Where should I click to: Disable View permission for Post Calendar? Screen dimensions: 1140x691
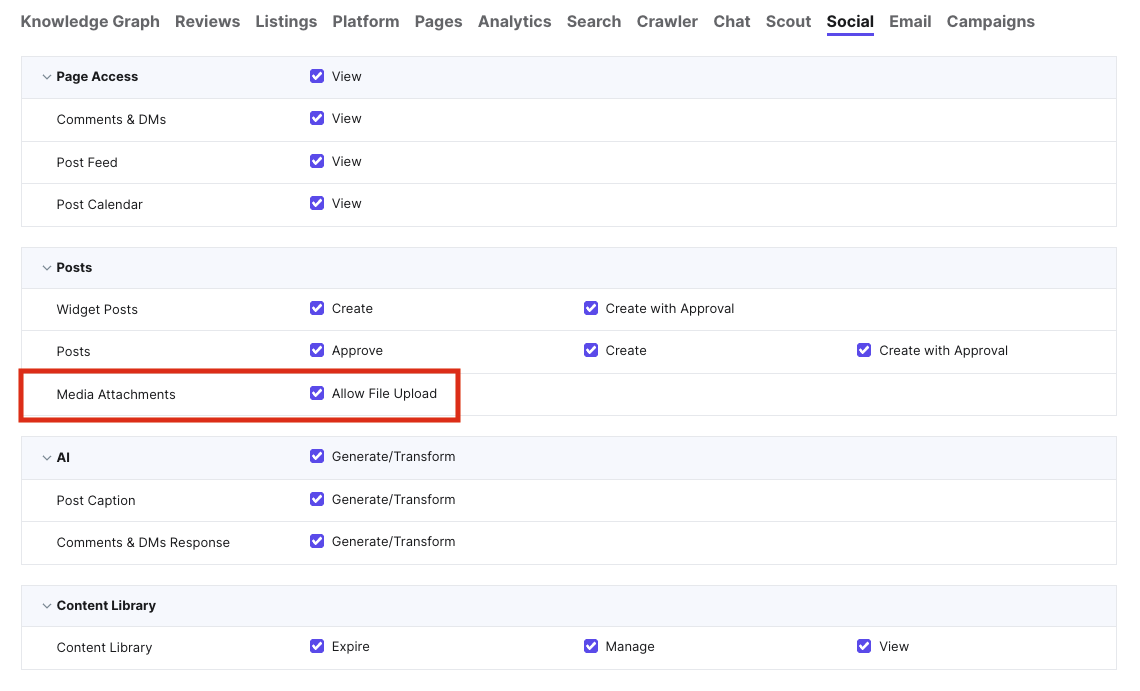[317, 204]
